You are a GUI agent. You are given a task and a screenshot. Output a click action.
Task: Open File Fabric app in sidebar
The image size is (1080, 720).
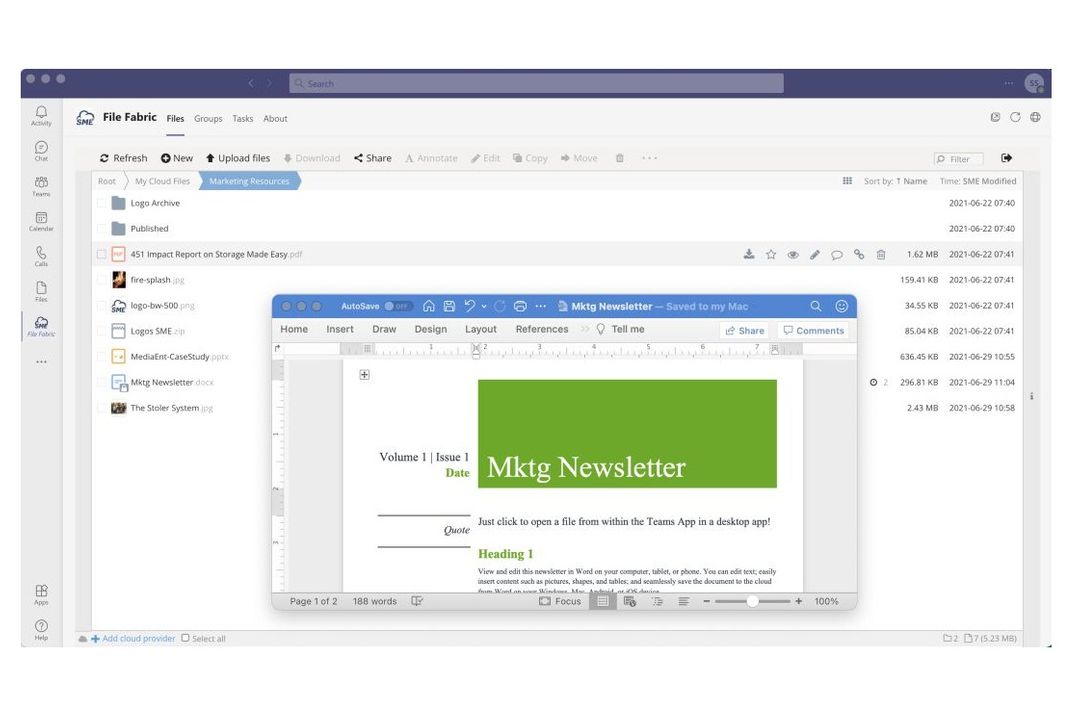click(41, 327)
